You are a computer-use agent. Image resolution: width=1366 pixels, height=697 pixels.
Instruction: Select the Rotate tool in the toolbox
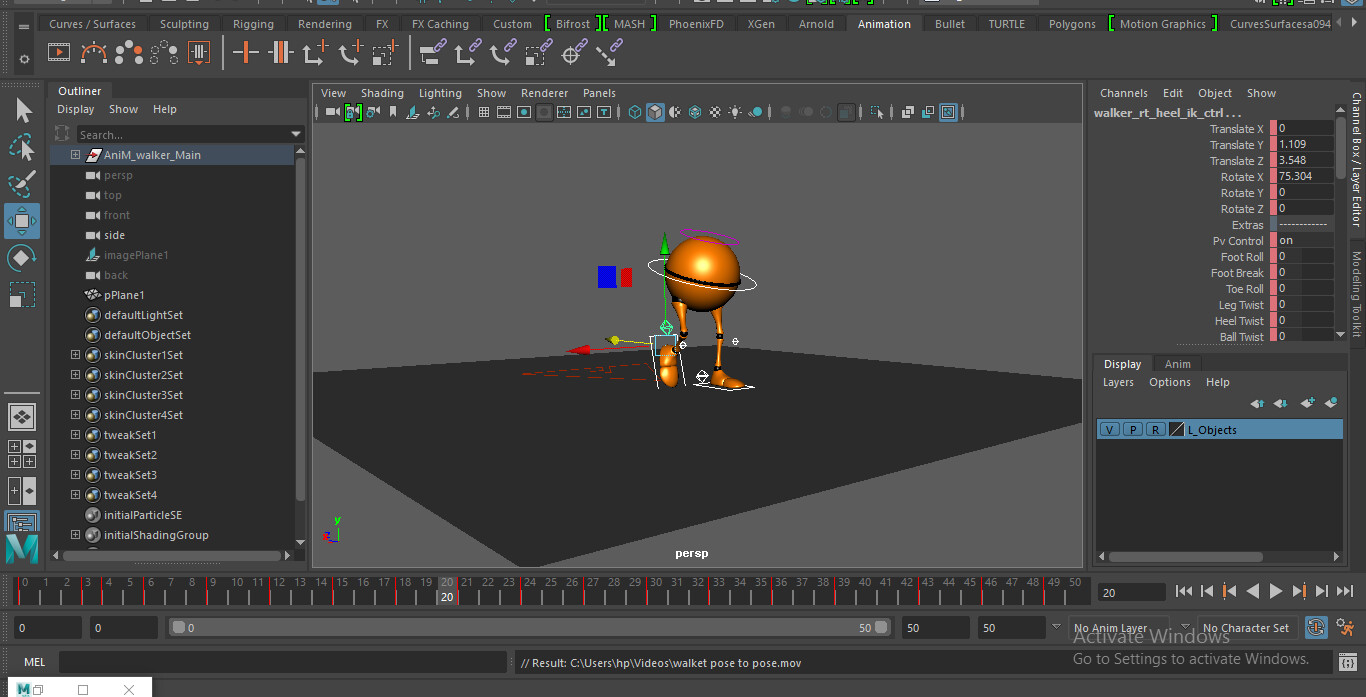click(22, 258)
